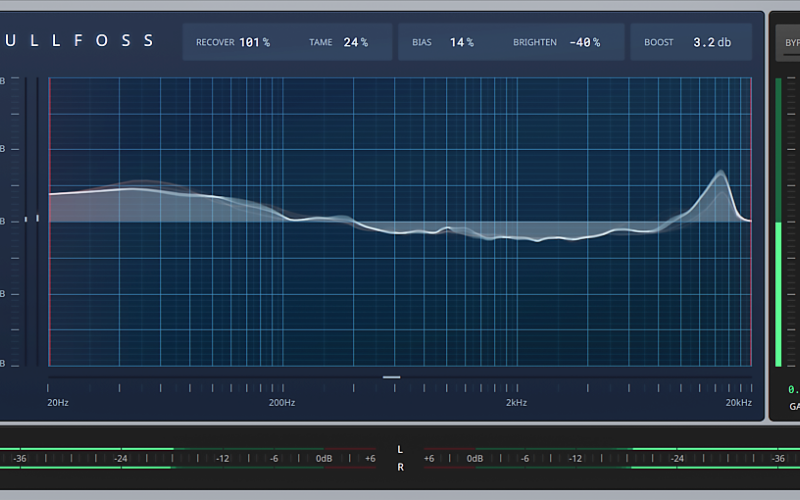Click the Brighten value -40 %
The image size is (800, 500).
(x=585, y=42)
